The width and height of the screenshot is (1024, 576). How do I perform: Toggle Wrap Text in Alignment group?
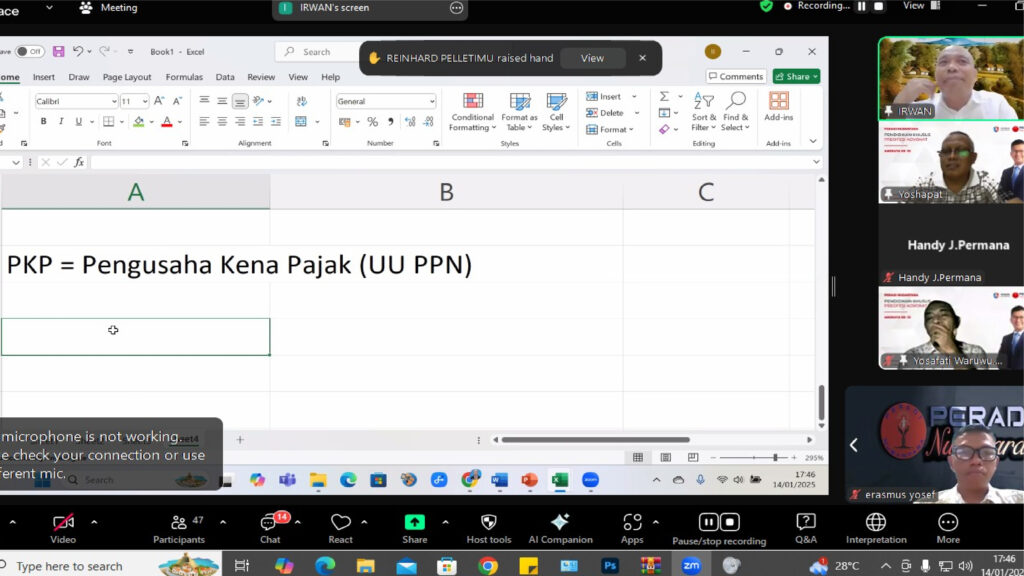point(301,101)
